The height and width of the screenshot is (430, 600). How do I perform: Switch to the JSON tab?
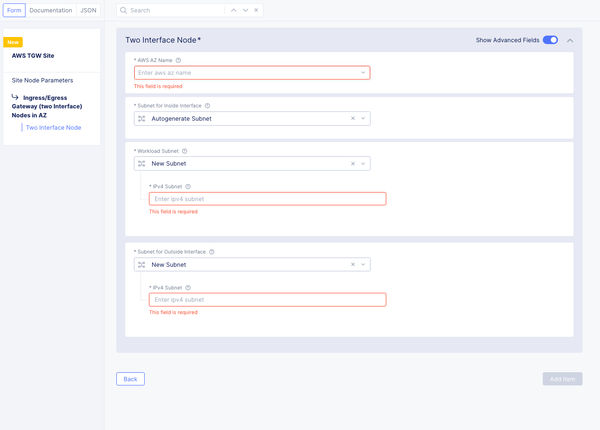[88, 10]
